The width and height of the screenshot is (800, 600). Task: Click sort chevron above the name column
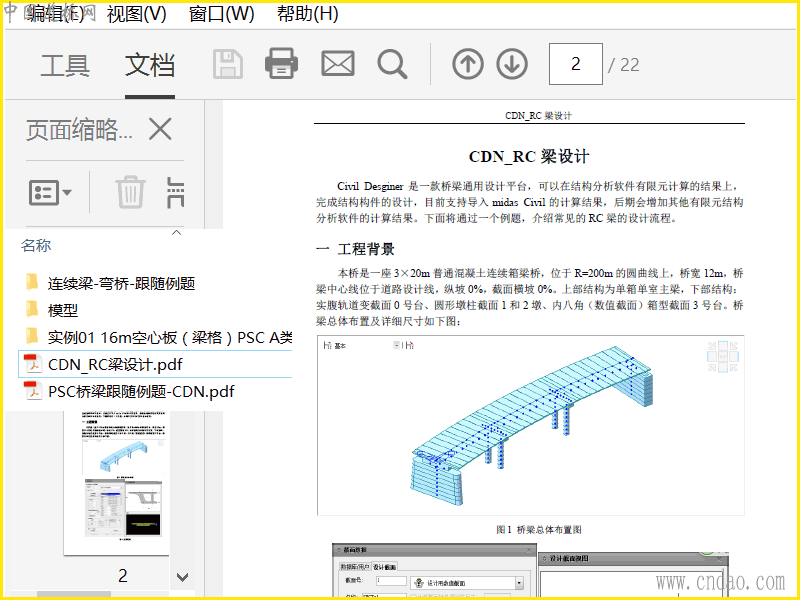click(177, 233)
